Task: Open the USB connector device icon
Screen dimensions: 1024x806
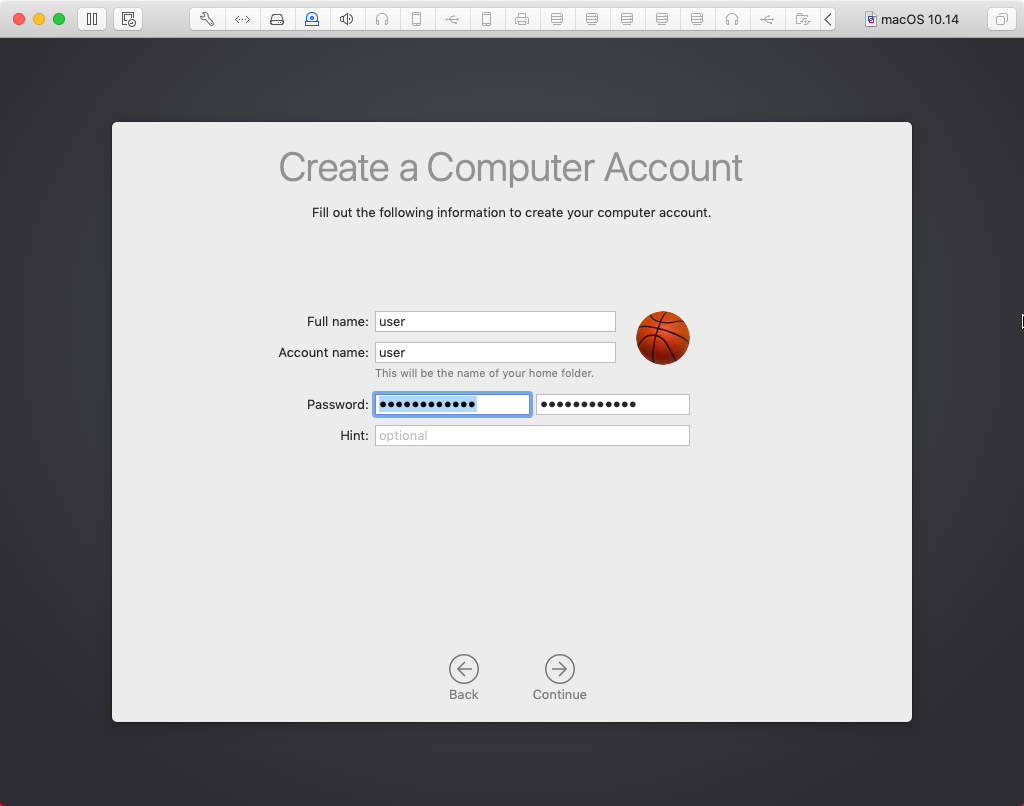Action: click(x=452, y=19)
